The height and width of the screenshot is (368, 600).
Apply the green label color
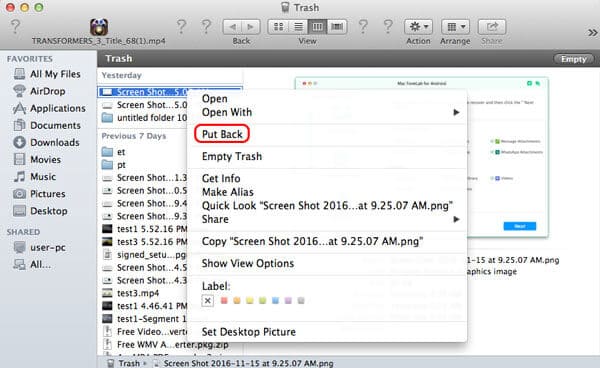click(262, 301)
